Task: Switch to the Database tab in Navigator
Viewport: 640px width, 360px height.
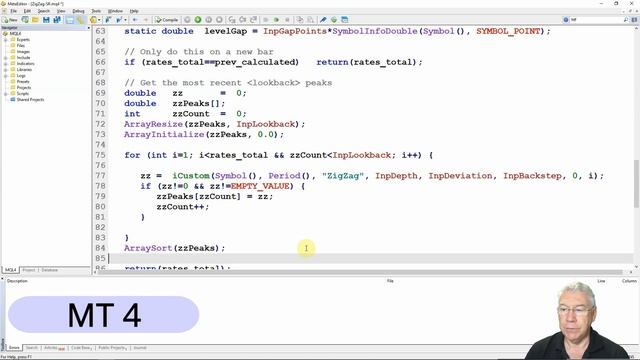Action: [49, 270]
